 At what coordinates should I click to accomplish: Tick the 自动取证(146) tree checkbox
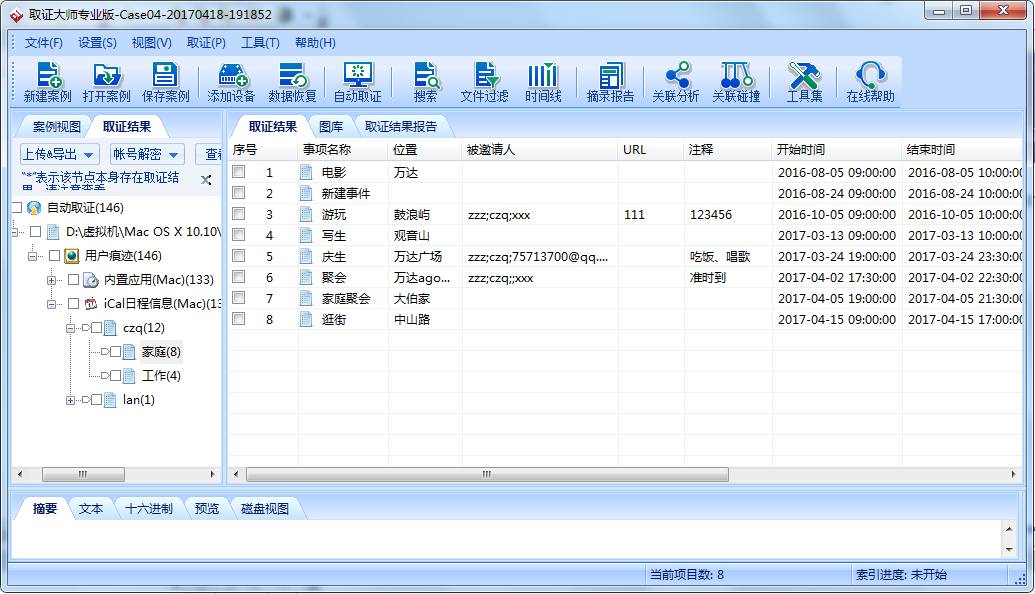(16, 208)
